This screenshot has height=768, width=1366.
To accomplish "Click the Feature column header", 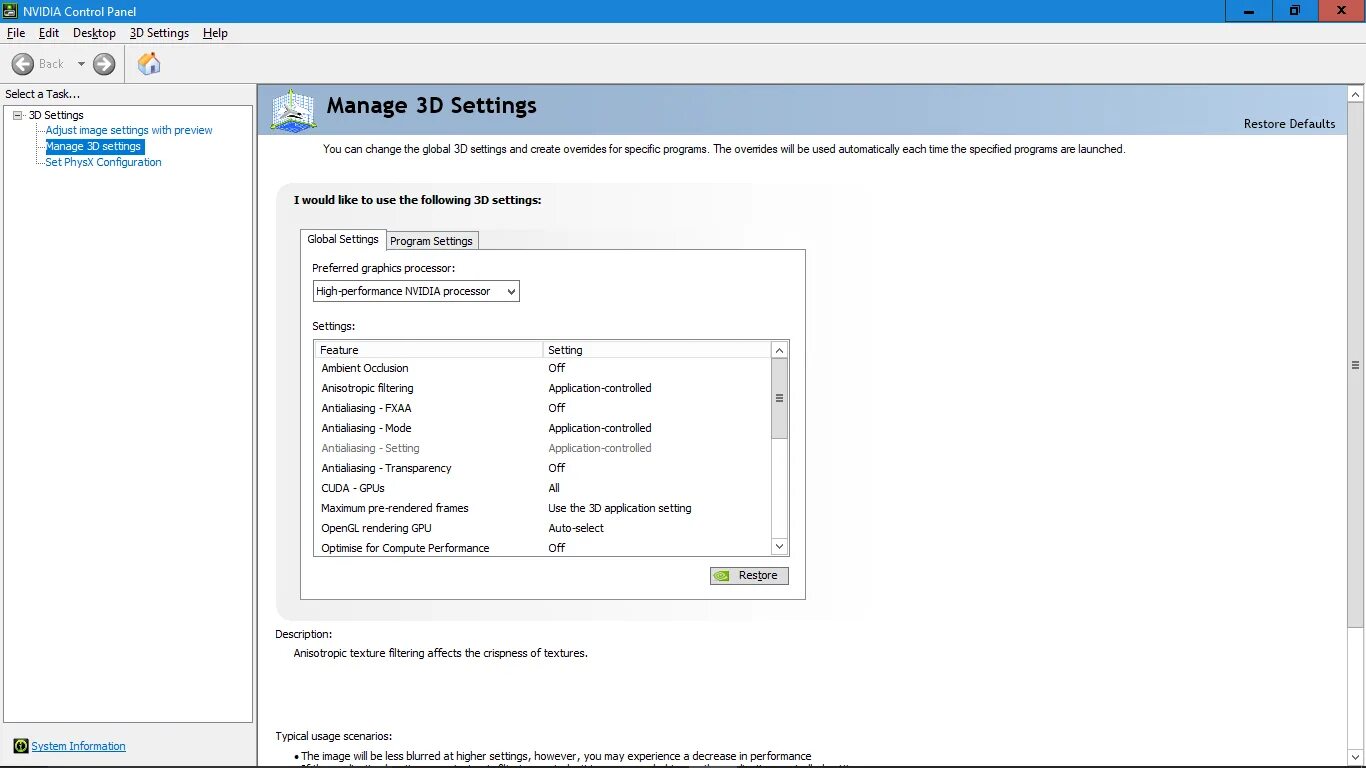I will click(x=429, y=350).
